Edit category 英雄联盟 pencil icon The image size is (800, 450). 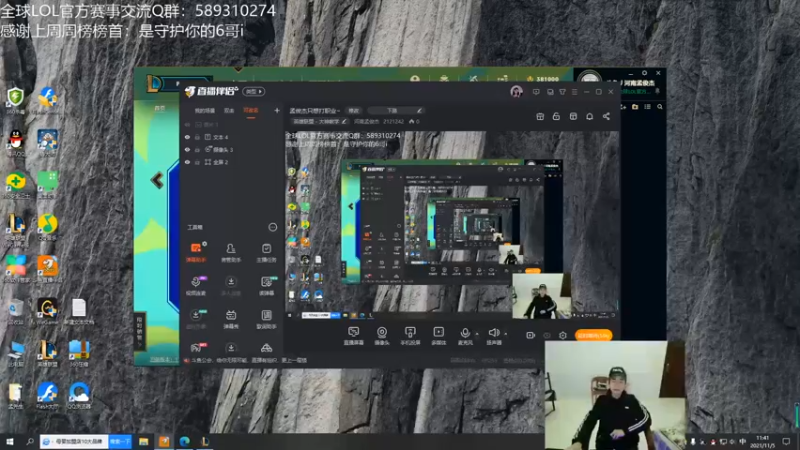tap(345, 121)
